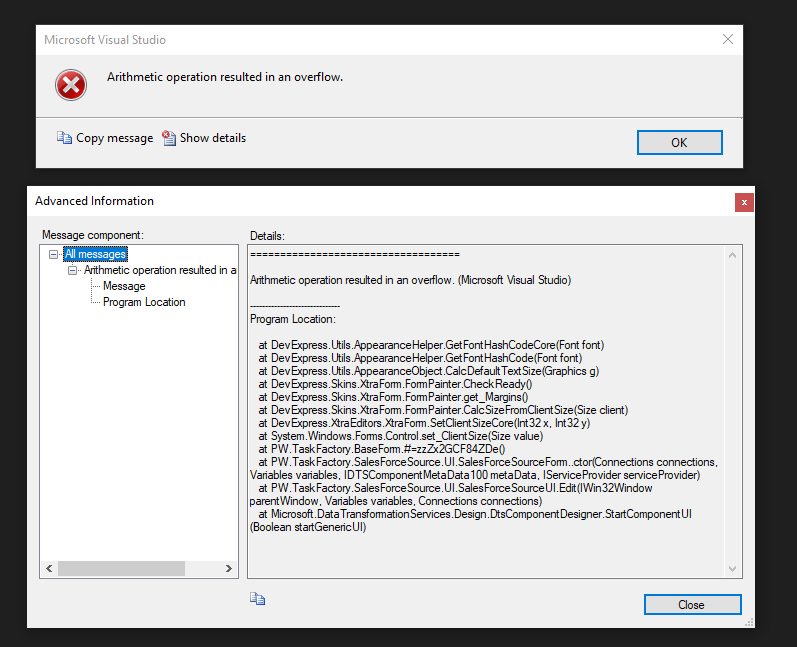Click the Control.set_ClientSize stack trace line
Image resolution: width=797 pixels, height=647 pixels.
[x=401, y=436]
